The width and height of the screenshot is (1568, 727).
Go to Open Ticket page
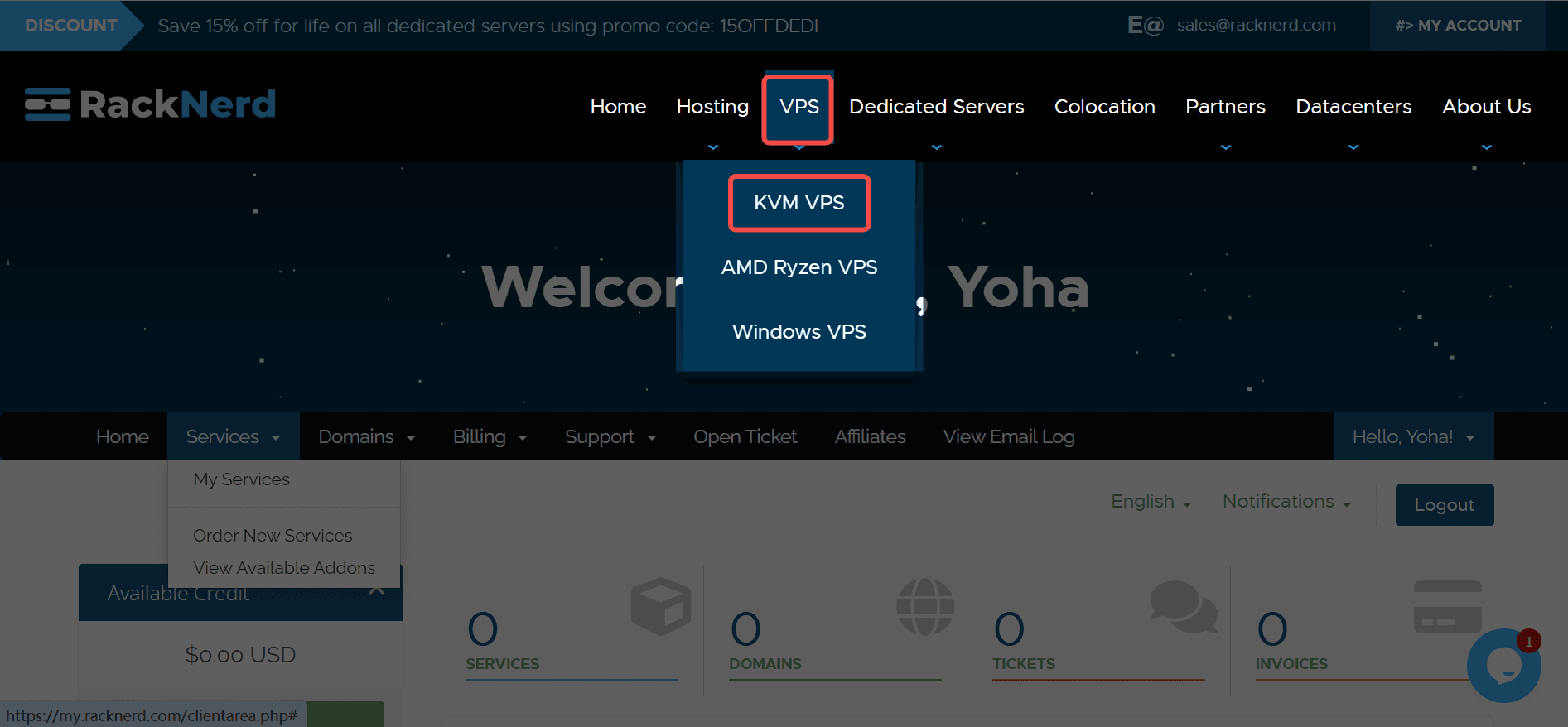coord(745,436)
